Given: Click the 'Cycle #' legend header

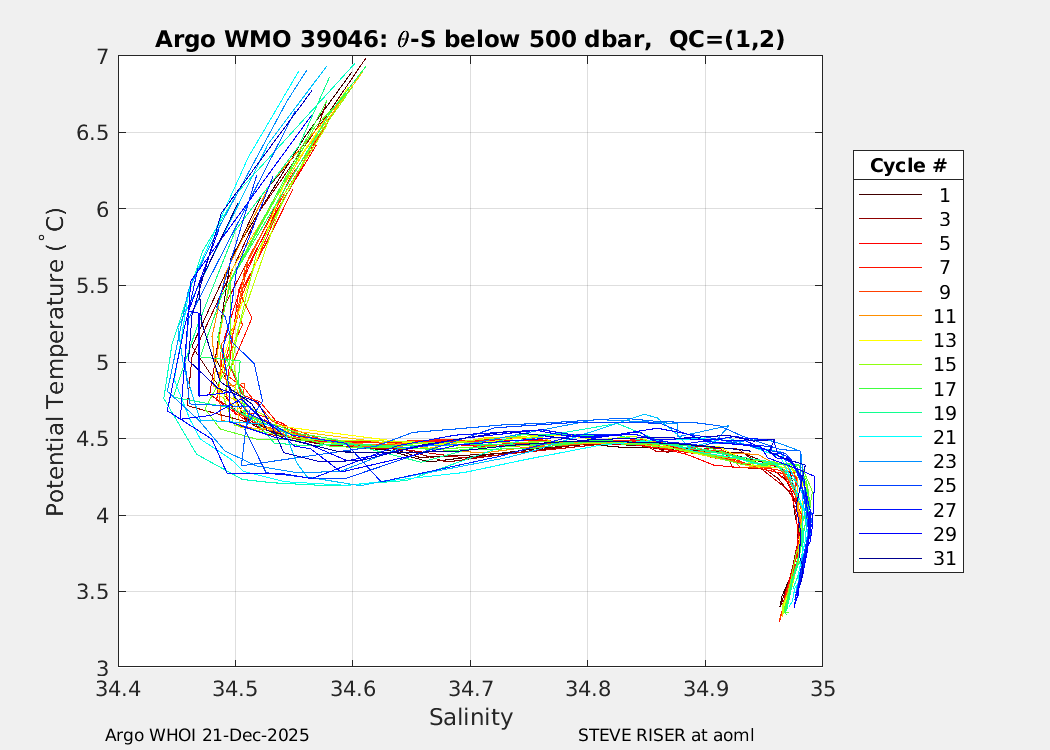Looking at the screenshot, I should 908,165.
